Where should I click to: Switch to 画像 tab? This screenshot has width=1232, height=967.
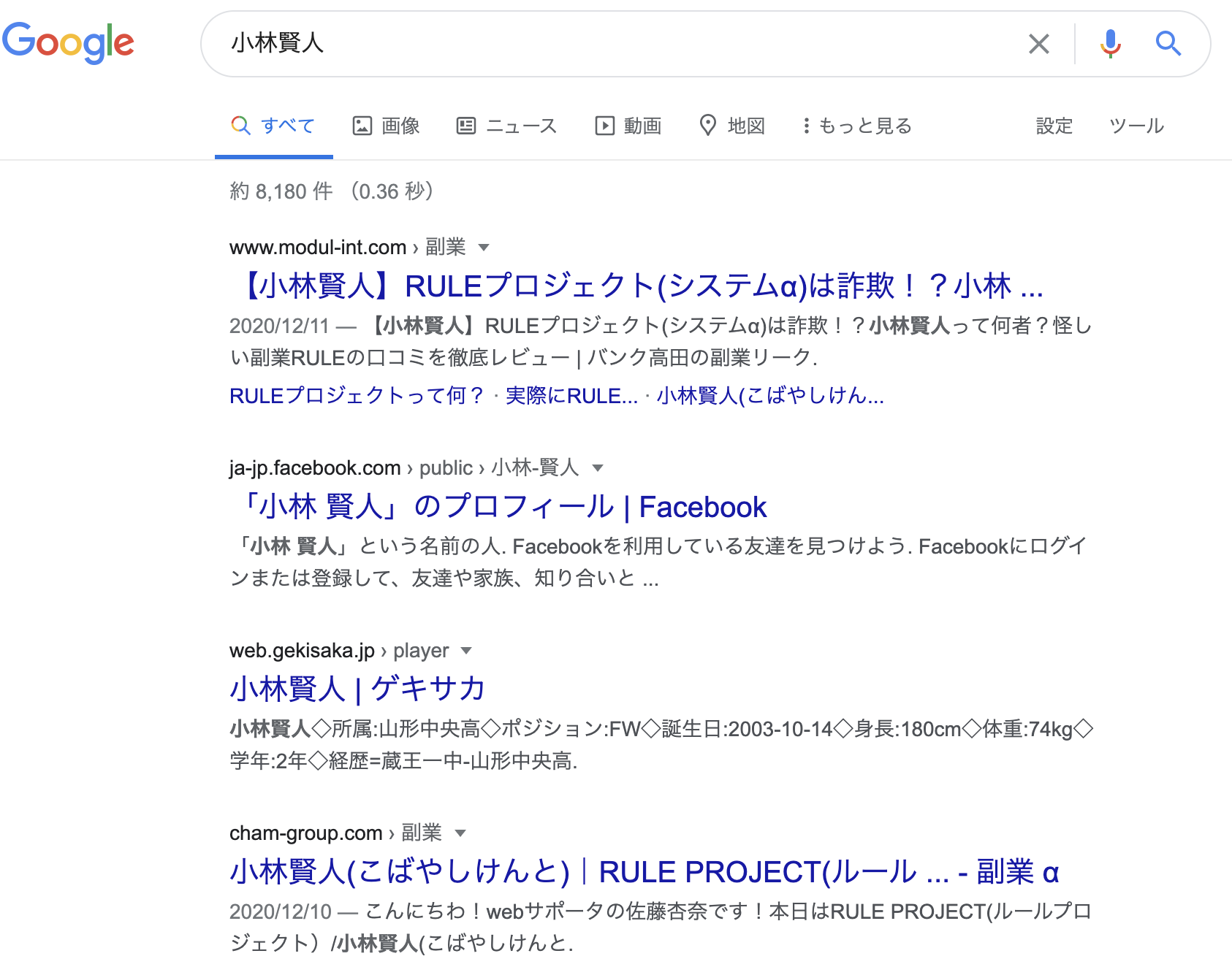pyautogui.click(x=386, y=126)
